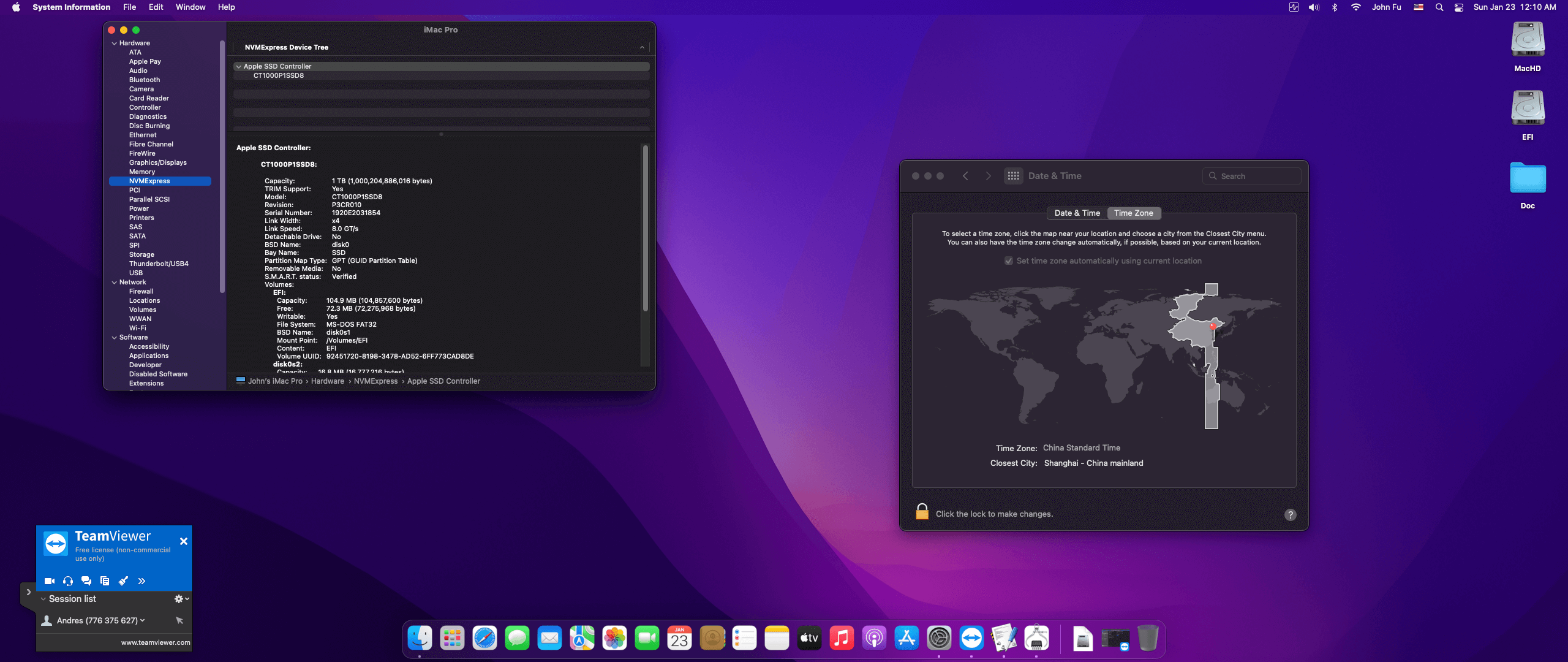Collapse the Hardware section in the sidebar
Screen dimensions: 1568x662
115,44
